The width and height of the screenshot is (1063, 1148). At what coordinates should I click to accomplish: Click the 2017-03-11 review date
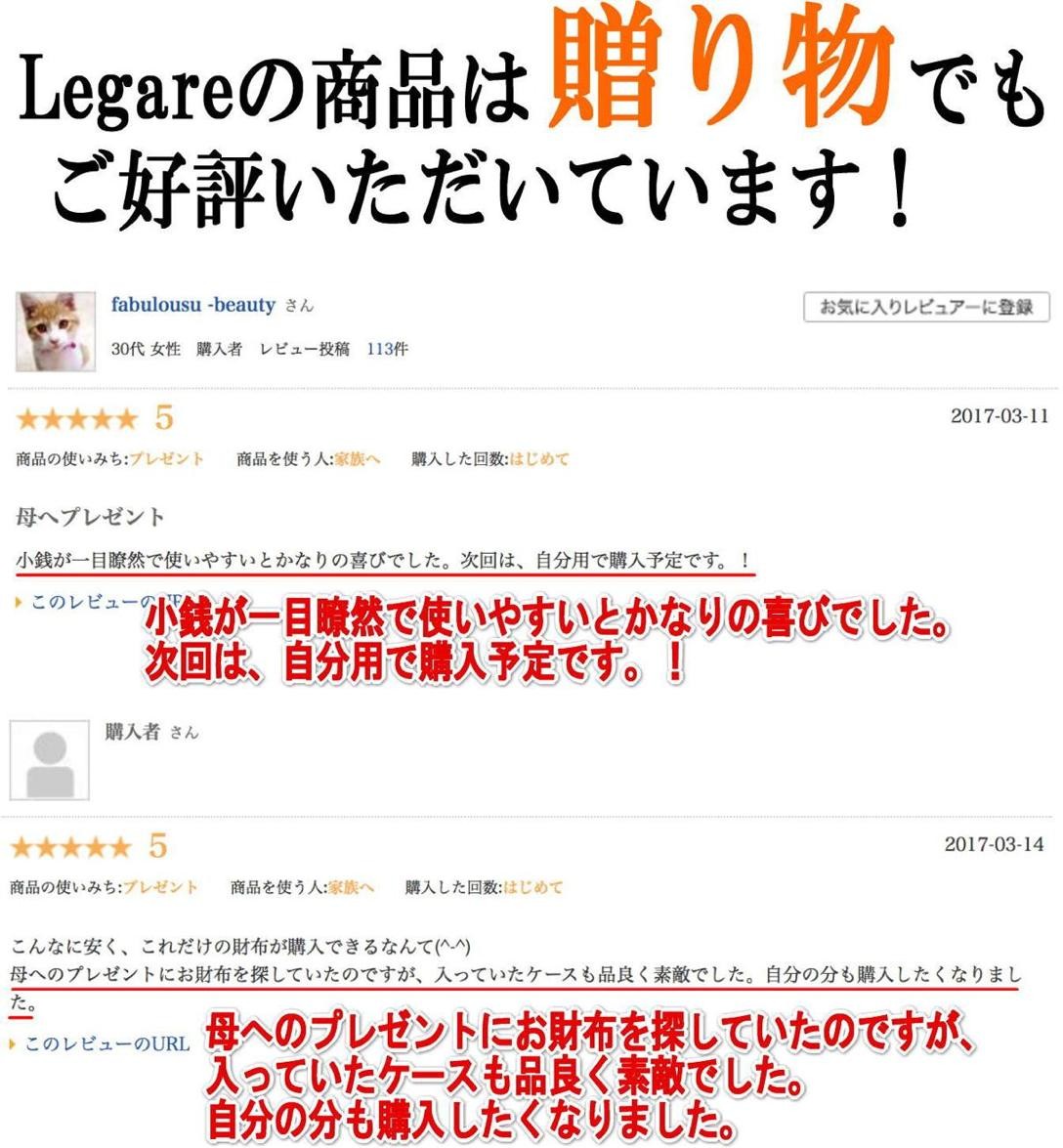coord(999,416)
